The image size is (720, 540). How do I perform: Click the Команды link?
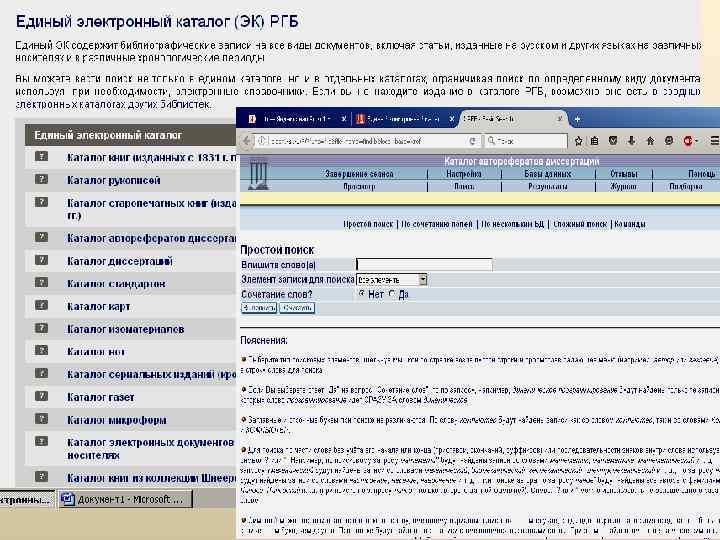(630, 224)
